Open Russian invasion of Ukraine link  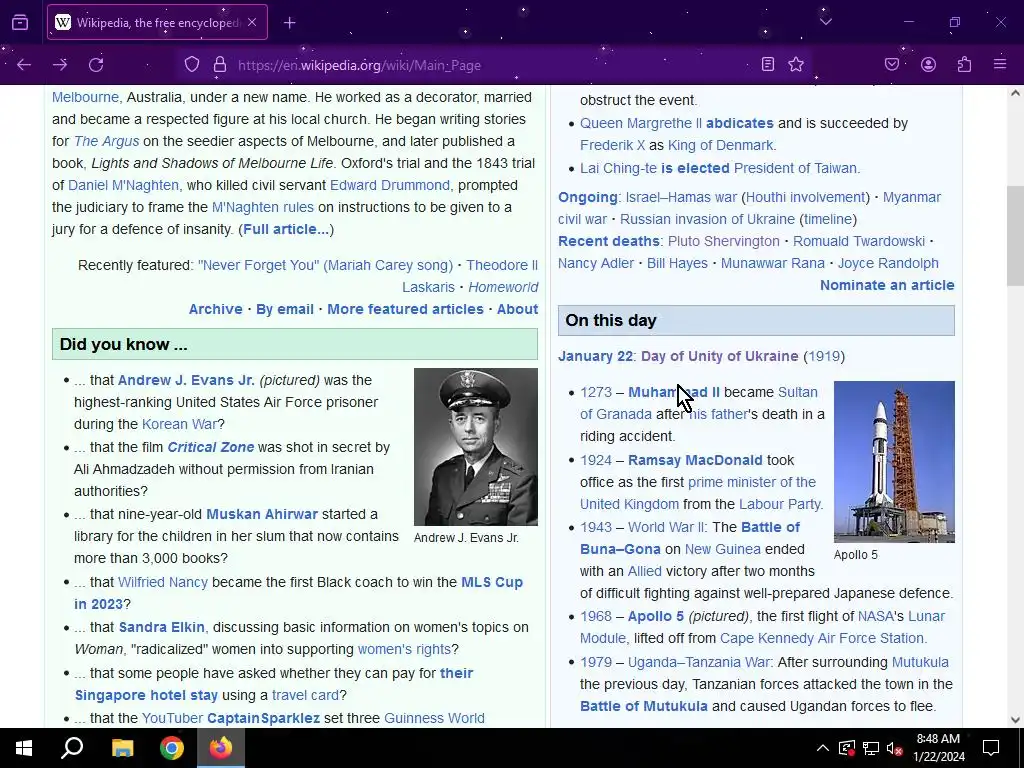pos(707,219)
